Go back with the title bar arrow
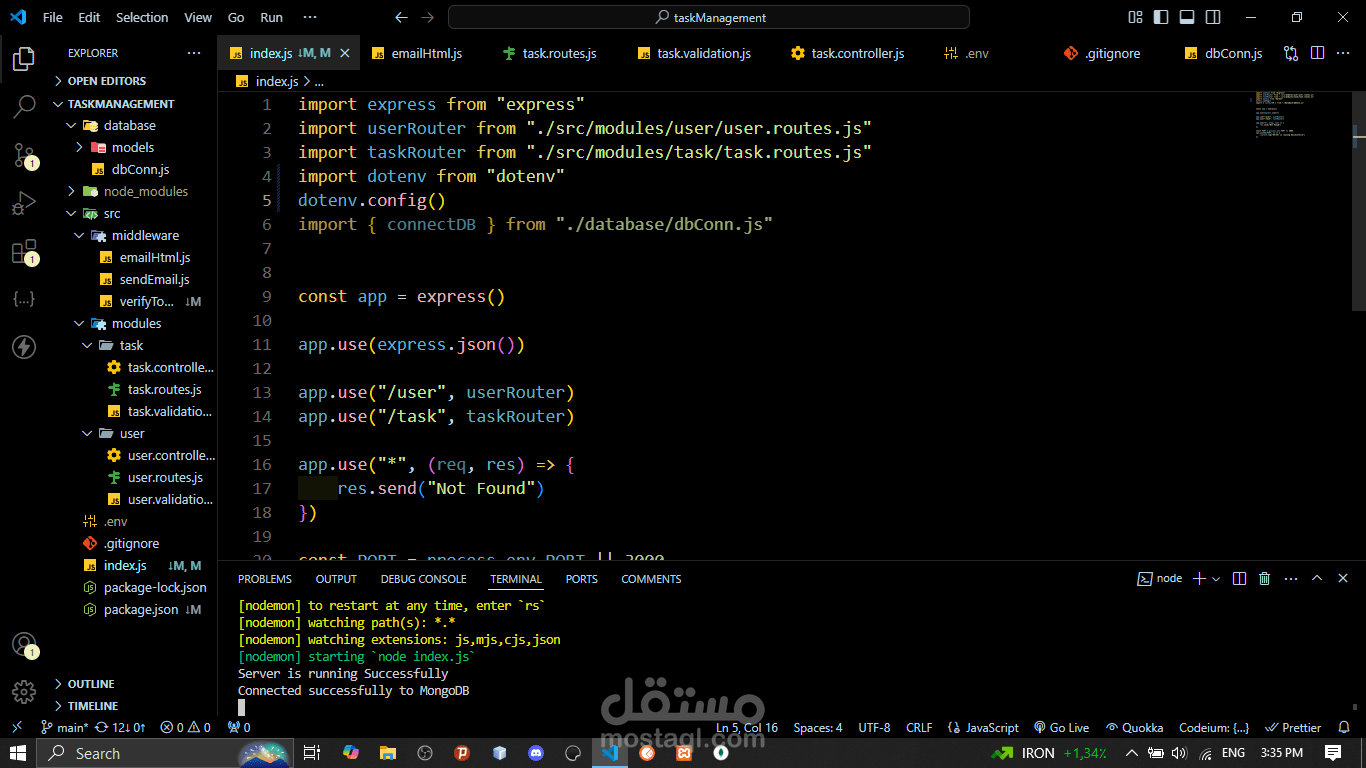Viewport: 1366px width, 768px height. (401, 17)
